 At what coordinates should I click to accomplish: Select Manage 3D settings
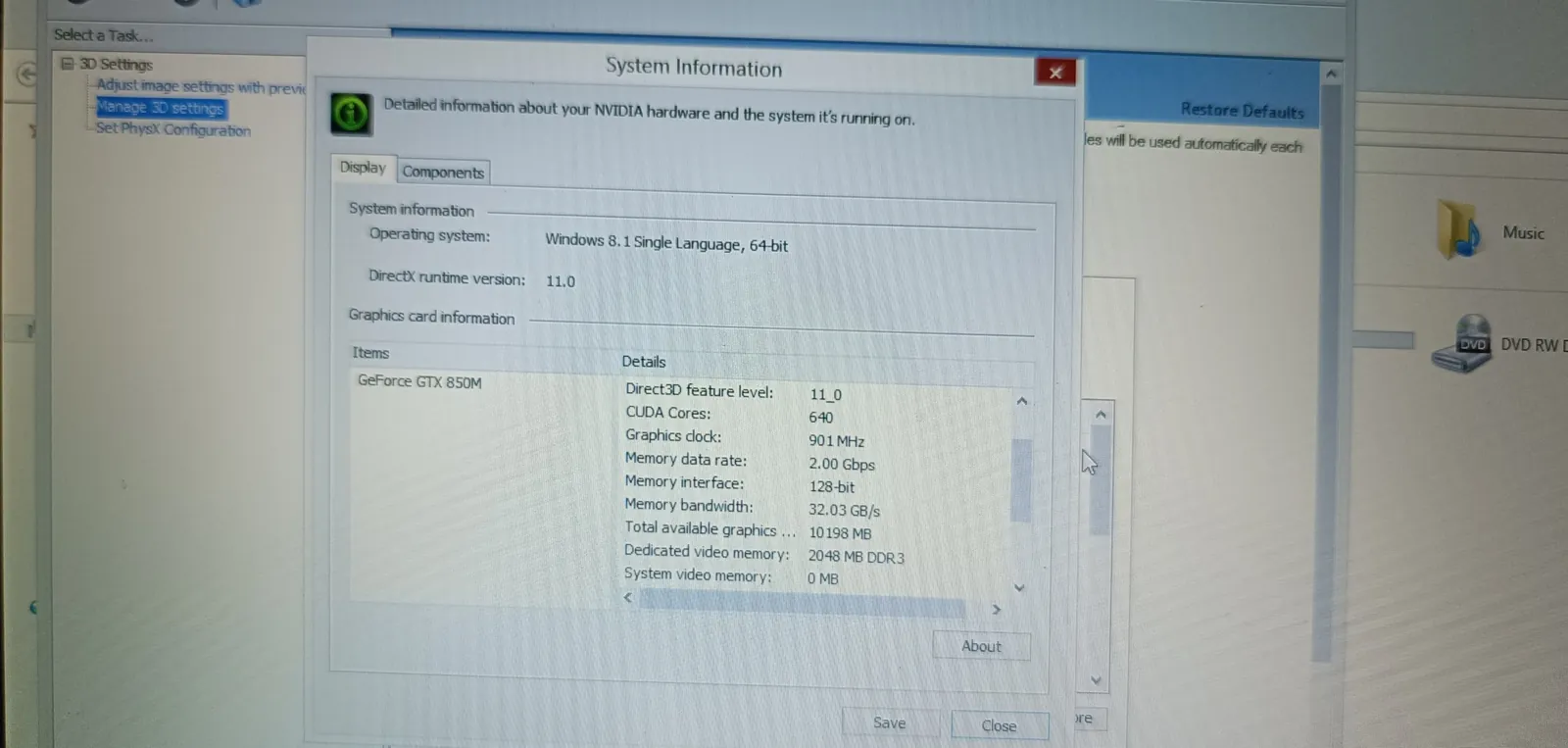tap(161, 108)
